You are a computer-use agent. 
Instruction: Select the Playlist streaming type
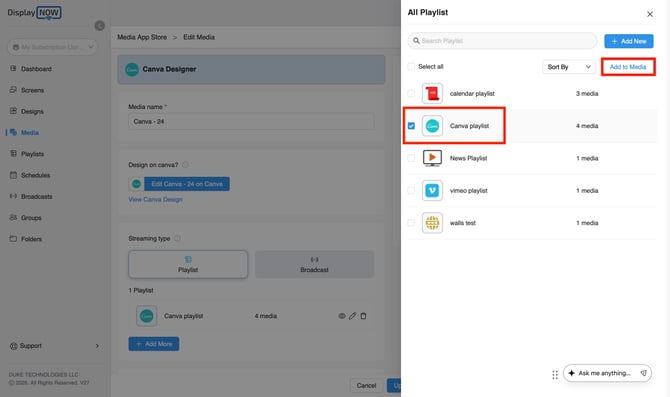coord(188,265)
